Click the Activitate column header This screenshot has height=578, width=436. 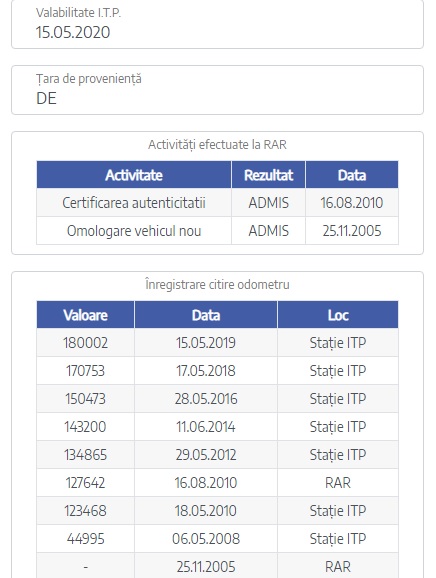pos(134,175)
